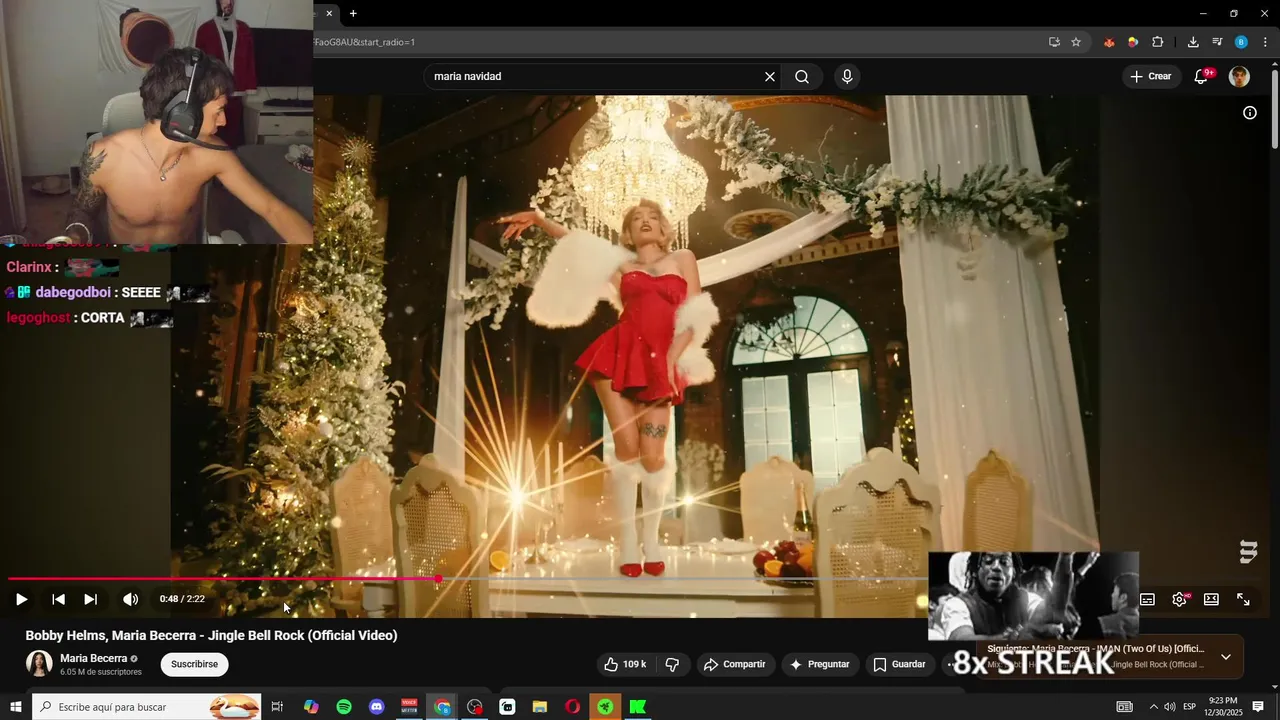Click the browser address bar URL
Screen dimensions: 1280x720
pos(364,42)
